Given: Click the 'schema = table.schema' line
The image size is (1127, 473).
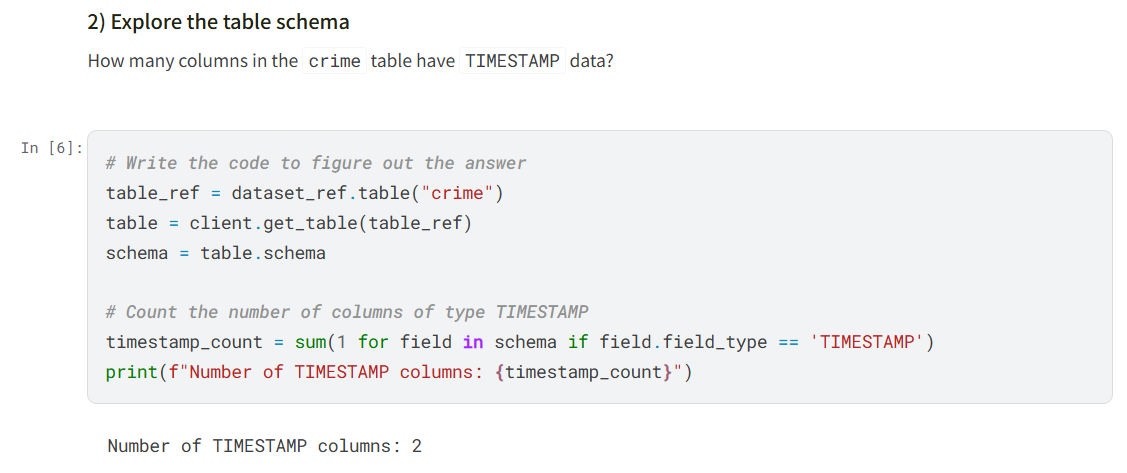Looking at the screenshot, I should coord(215,253).
